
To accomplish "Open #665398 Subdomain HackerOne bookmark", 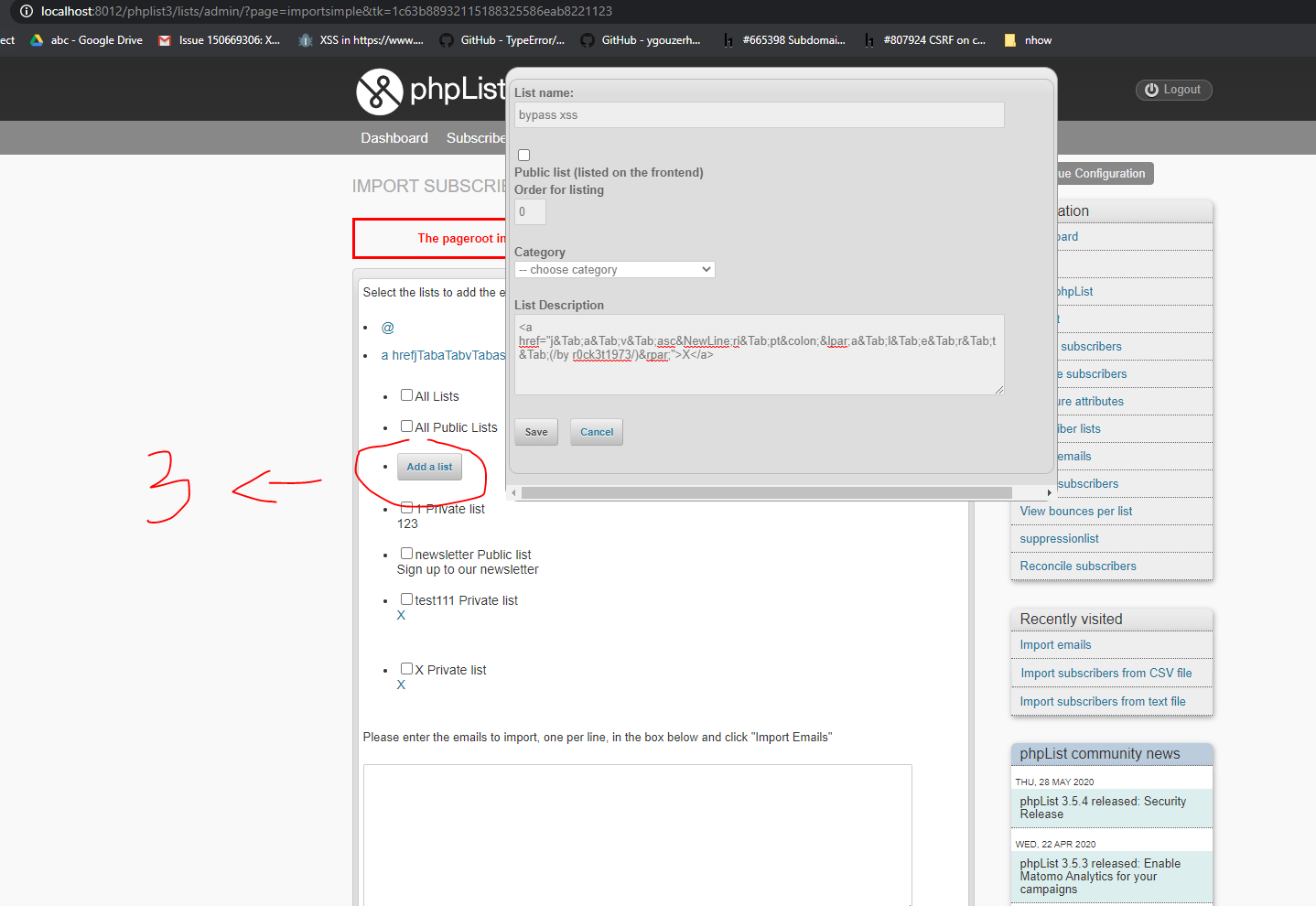I will 784,40.
